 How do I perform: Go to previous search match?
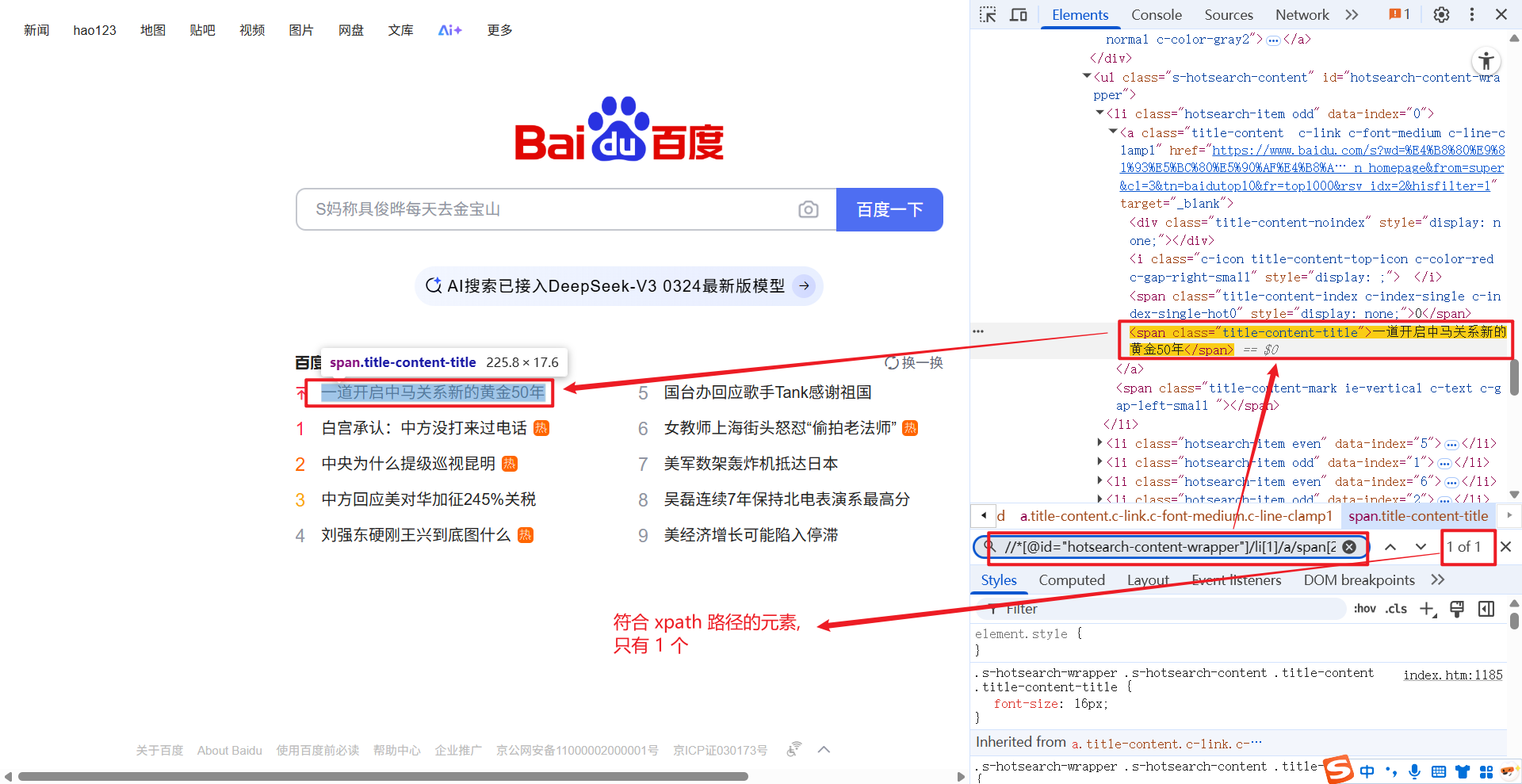(1390, 547)
